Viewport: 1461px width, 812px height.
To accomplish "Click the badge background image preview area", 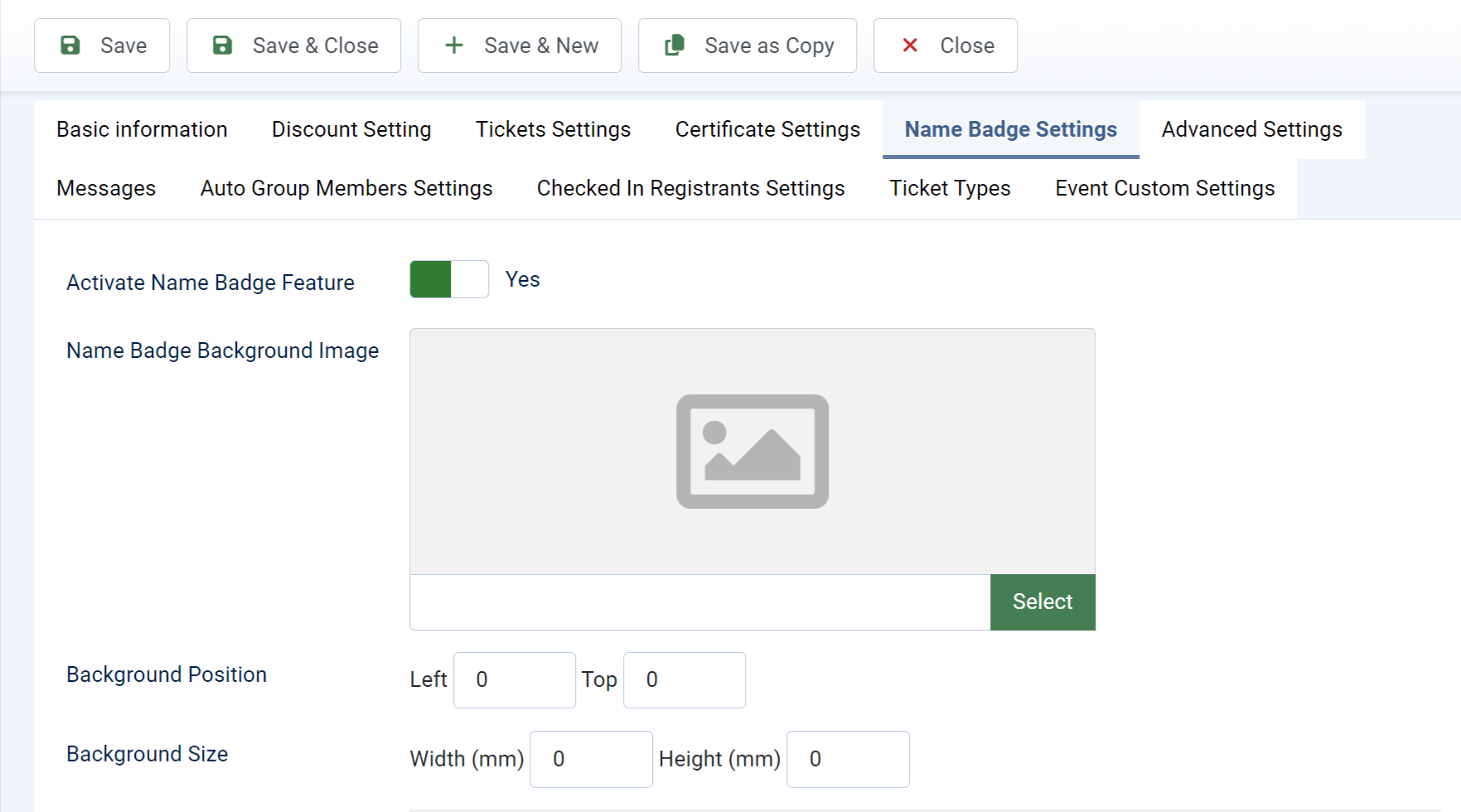I will pyautogui.click(x=752, y=452).
